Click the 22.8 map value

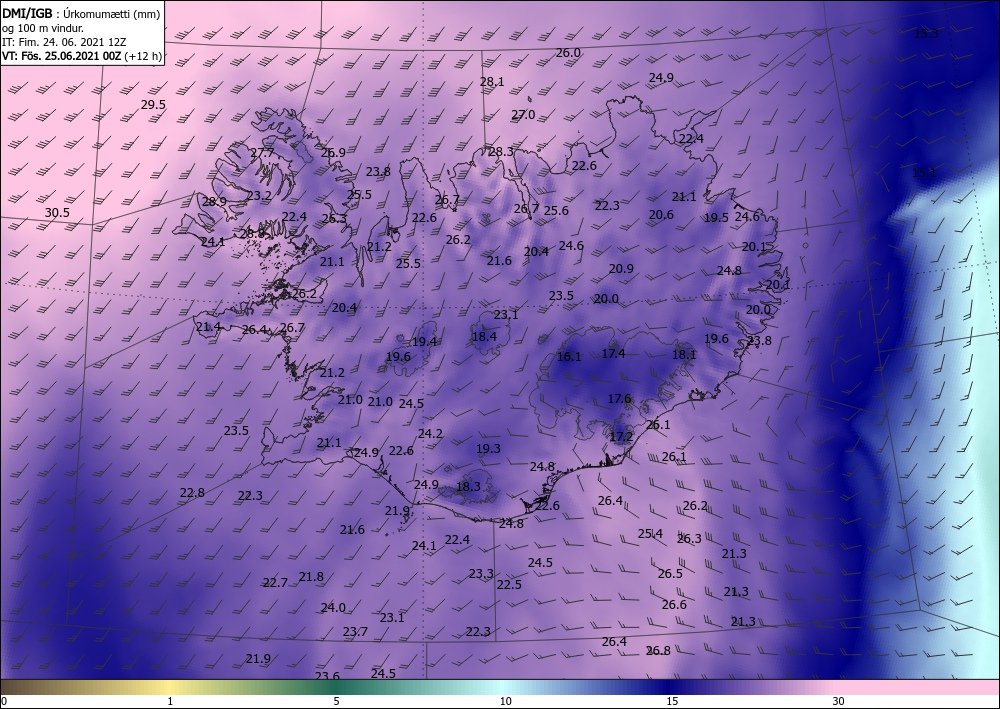click(192, 493)
